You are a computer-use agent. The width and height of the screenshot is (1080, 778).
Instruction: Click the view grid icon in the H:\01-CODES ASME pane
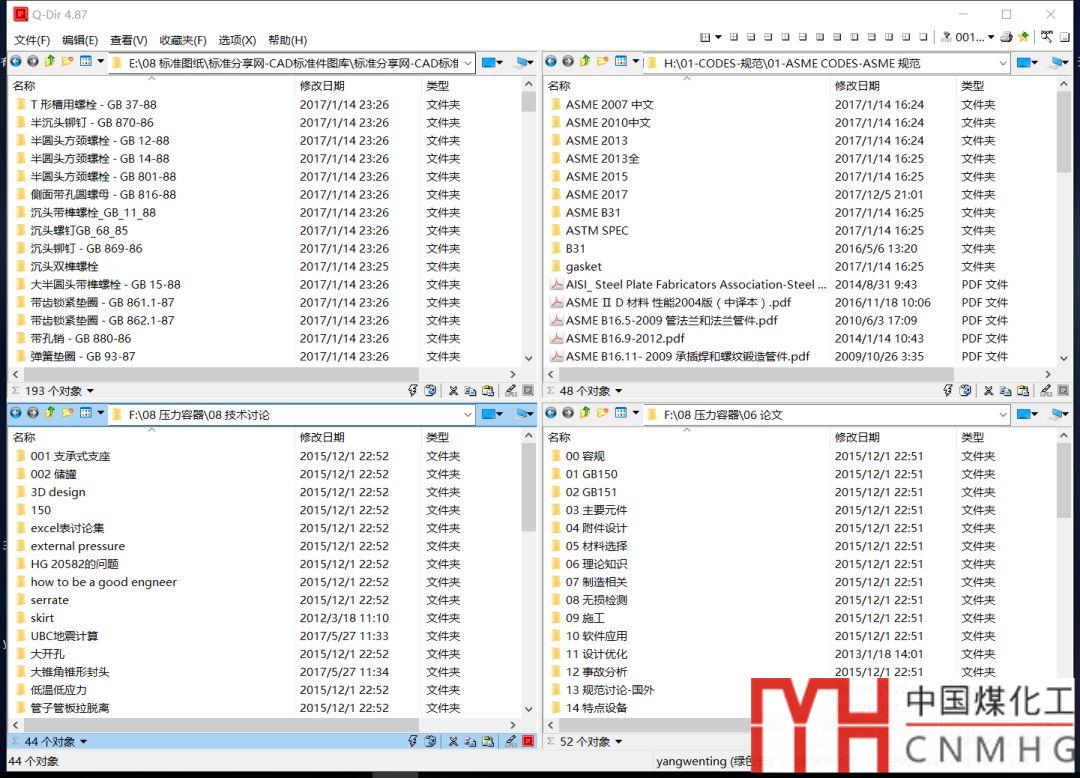click(x=621, y=61)
